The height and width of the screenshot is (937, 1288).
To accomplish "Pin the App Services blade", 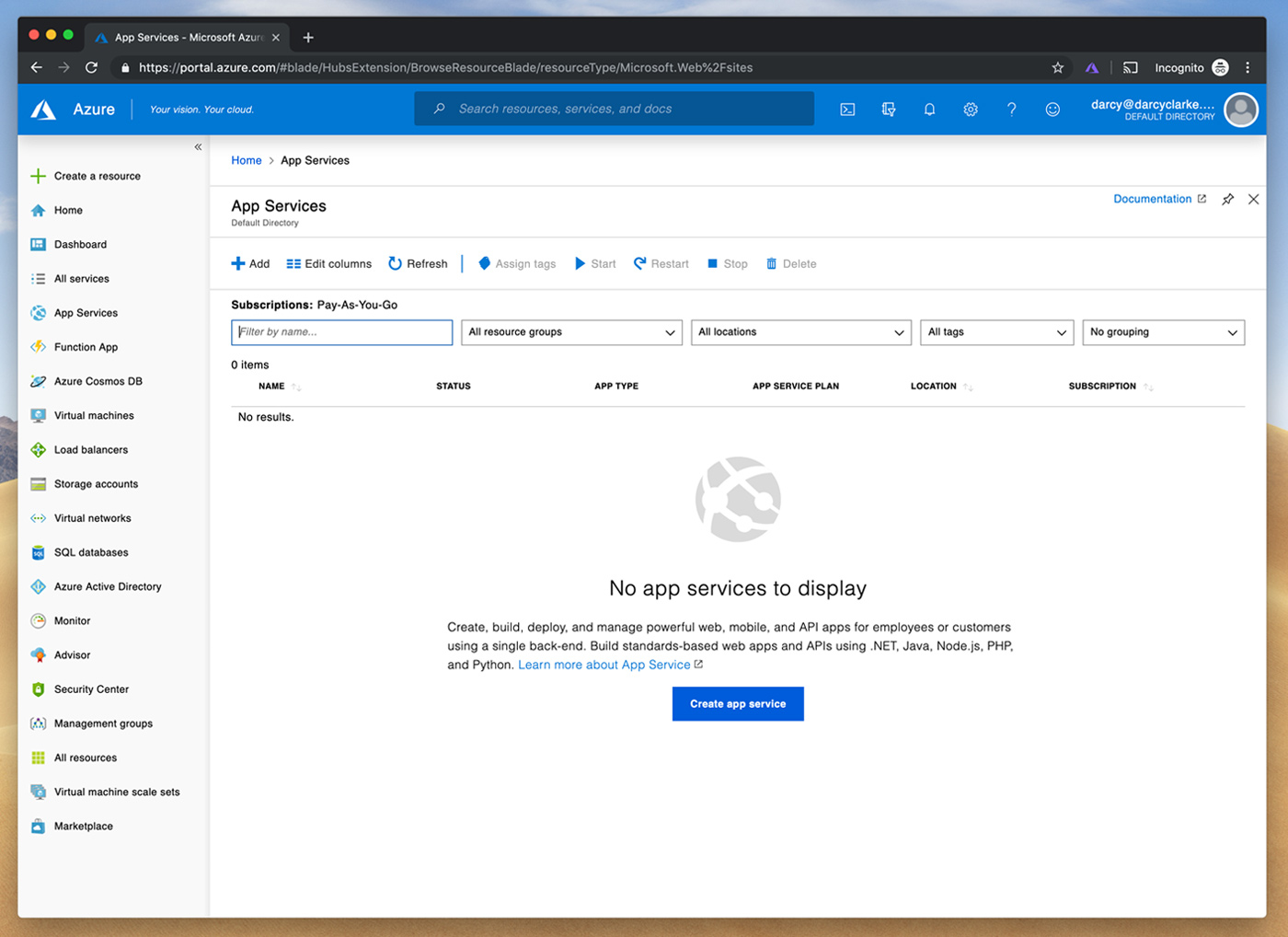I will click(x=1227, y=200).
